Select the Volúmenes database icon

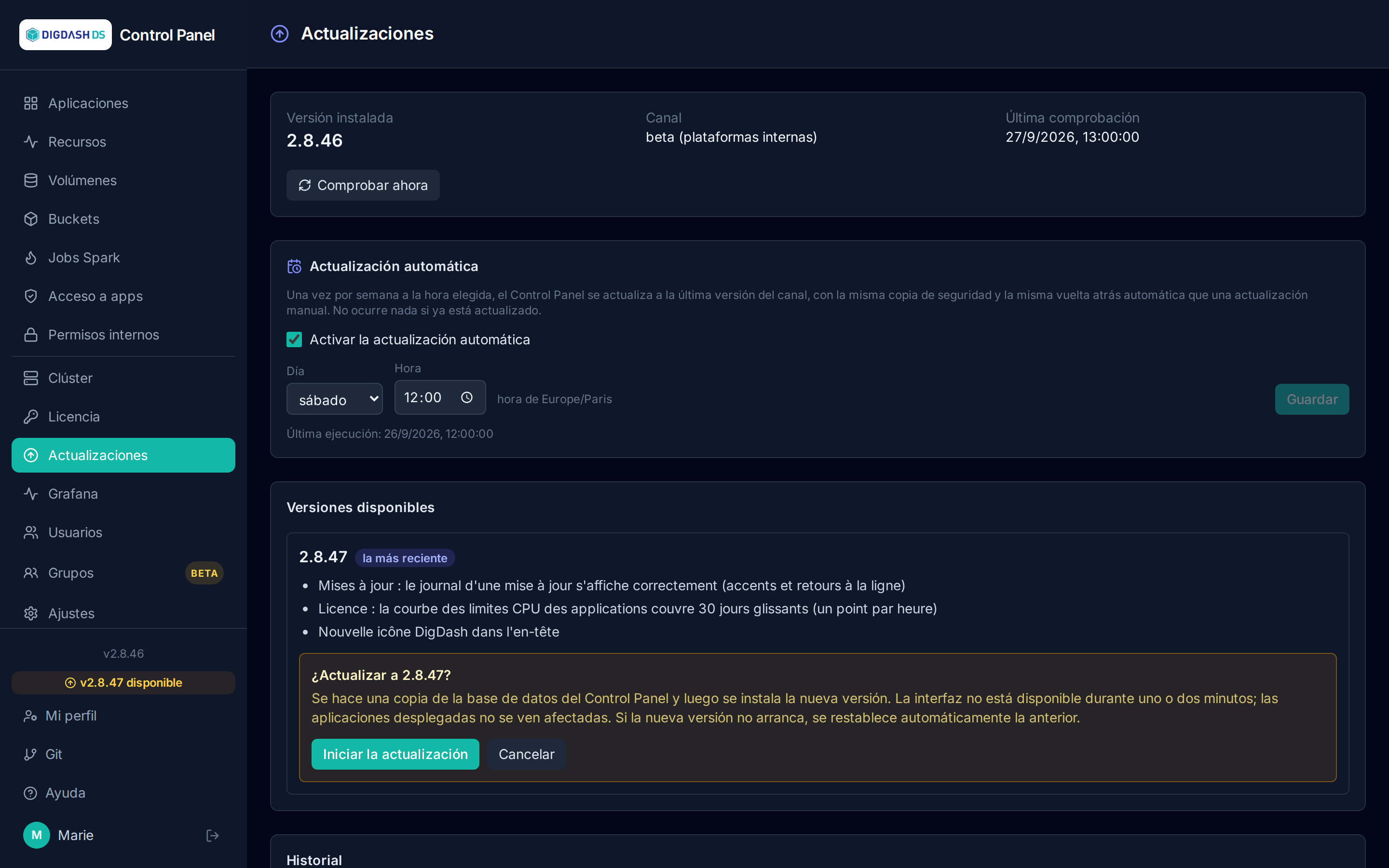(30, 180)
